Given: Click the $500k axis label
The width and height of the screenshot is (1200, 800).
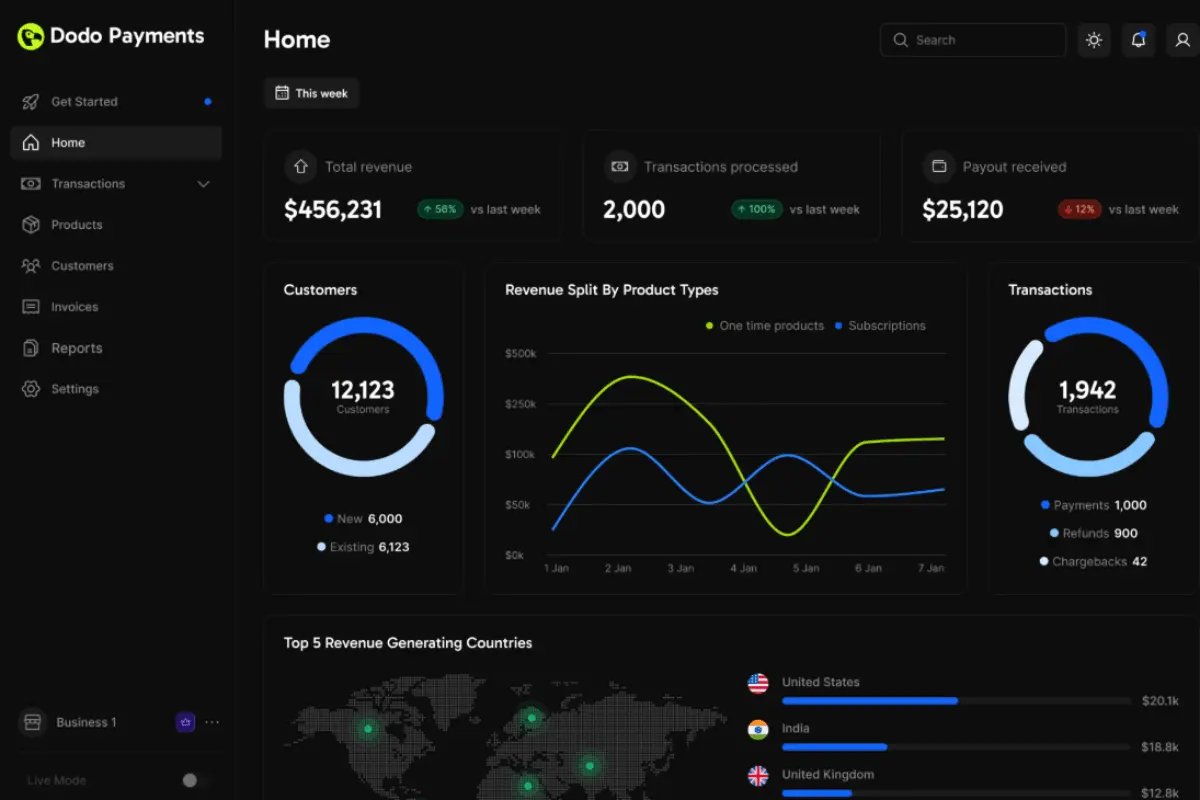Looking at the screenshot, I should click(x=521, y=354).
